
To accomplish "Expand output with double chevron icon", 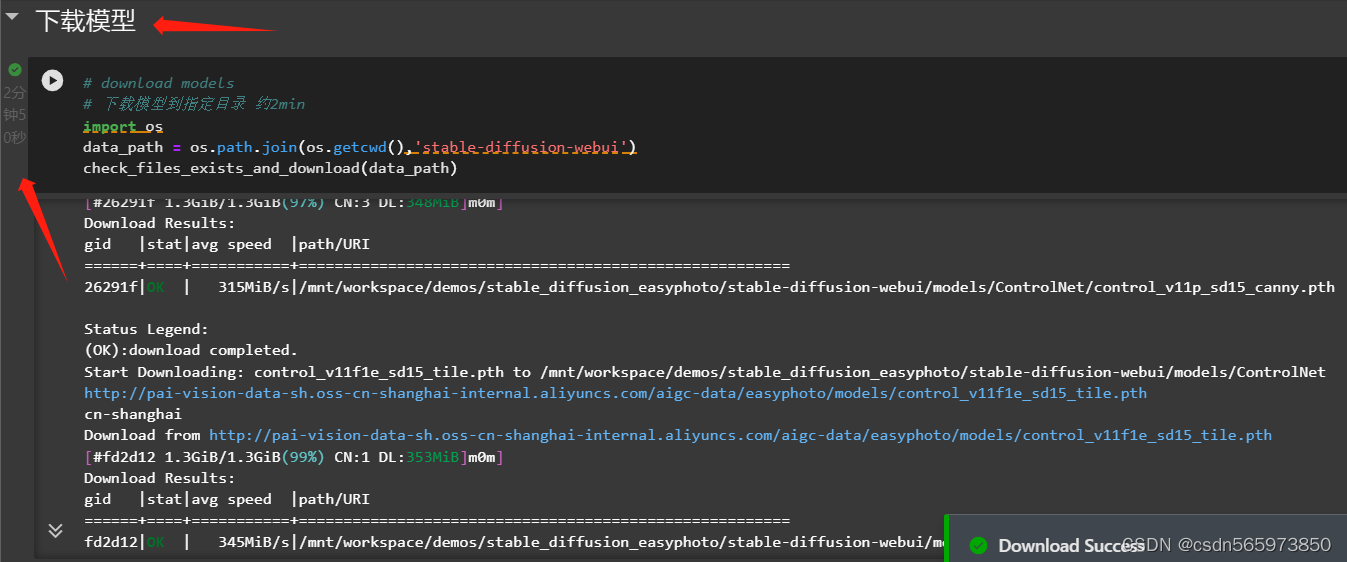I will pos(55,530).
